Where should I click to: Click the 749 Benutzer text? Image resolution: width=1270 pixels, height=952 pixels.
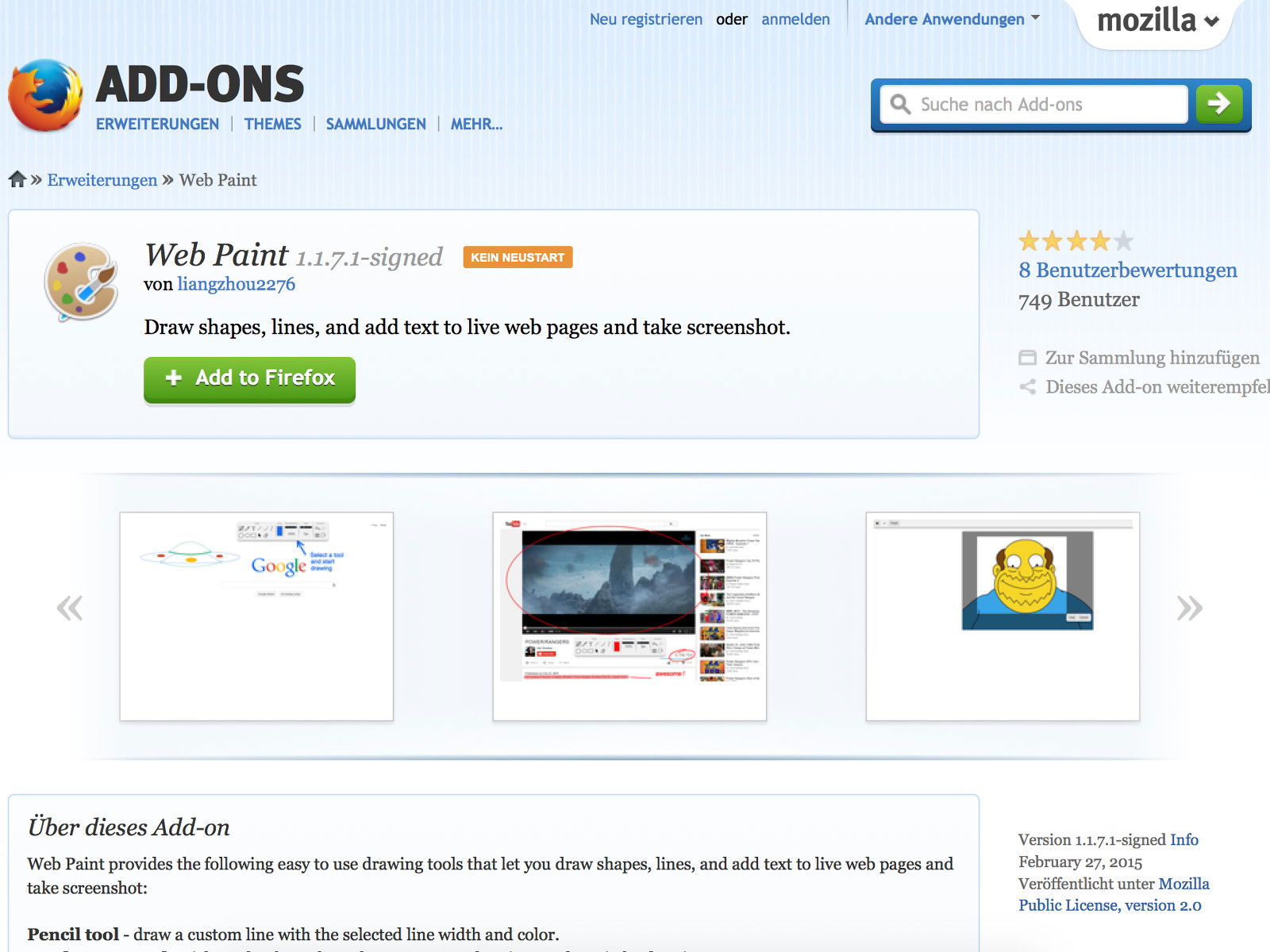(x=1079, y=300)
